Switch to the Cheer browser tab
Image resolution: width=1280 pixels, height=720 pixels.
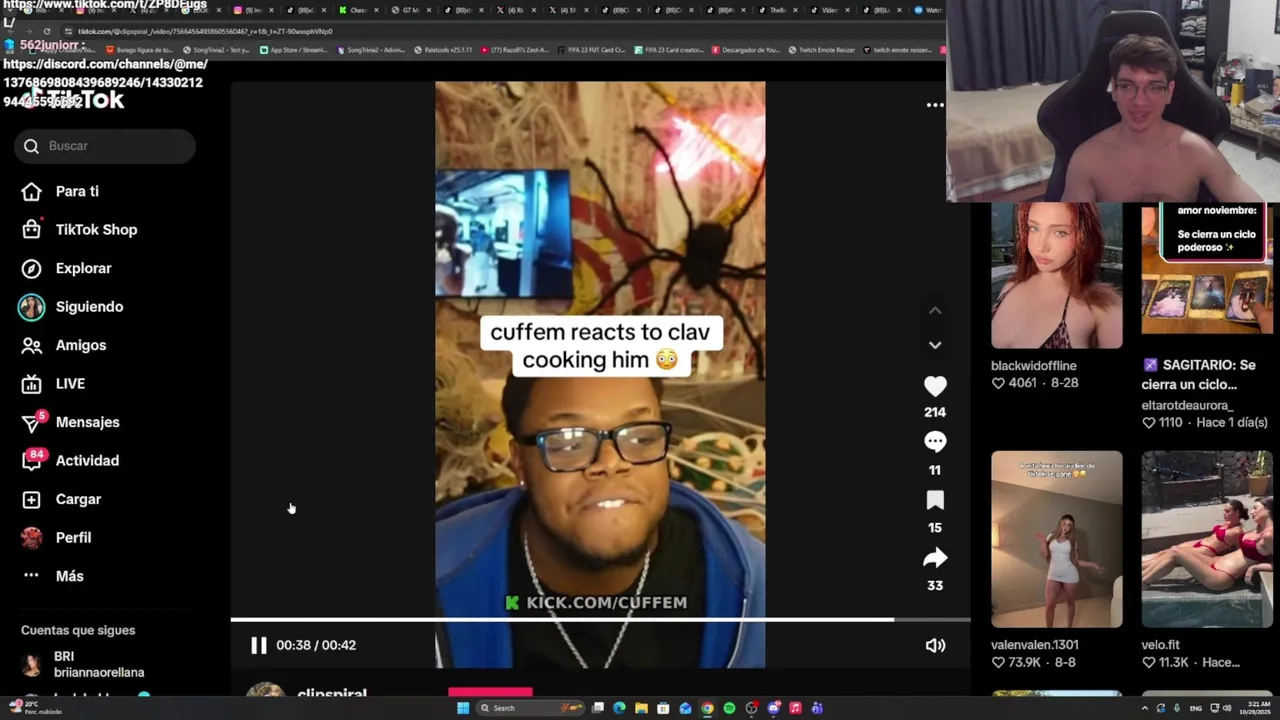point(358,10)
